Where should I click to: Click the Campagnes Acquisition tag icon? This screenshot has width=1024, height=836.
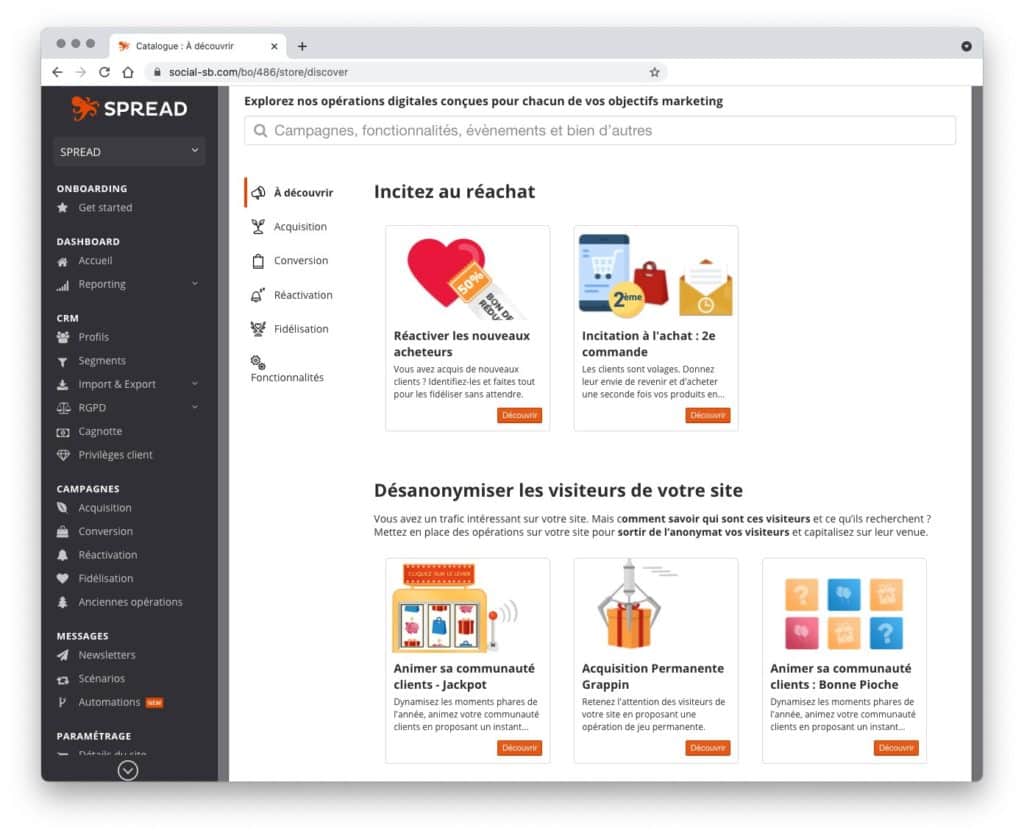(x=63, y=508)
